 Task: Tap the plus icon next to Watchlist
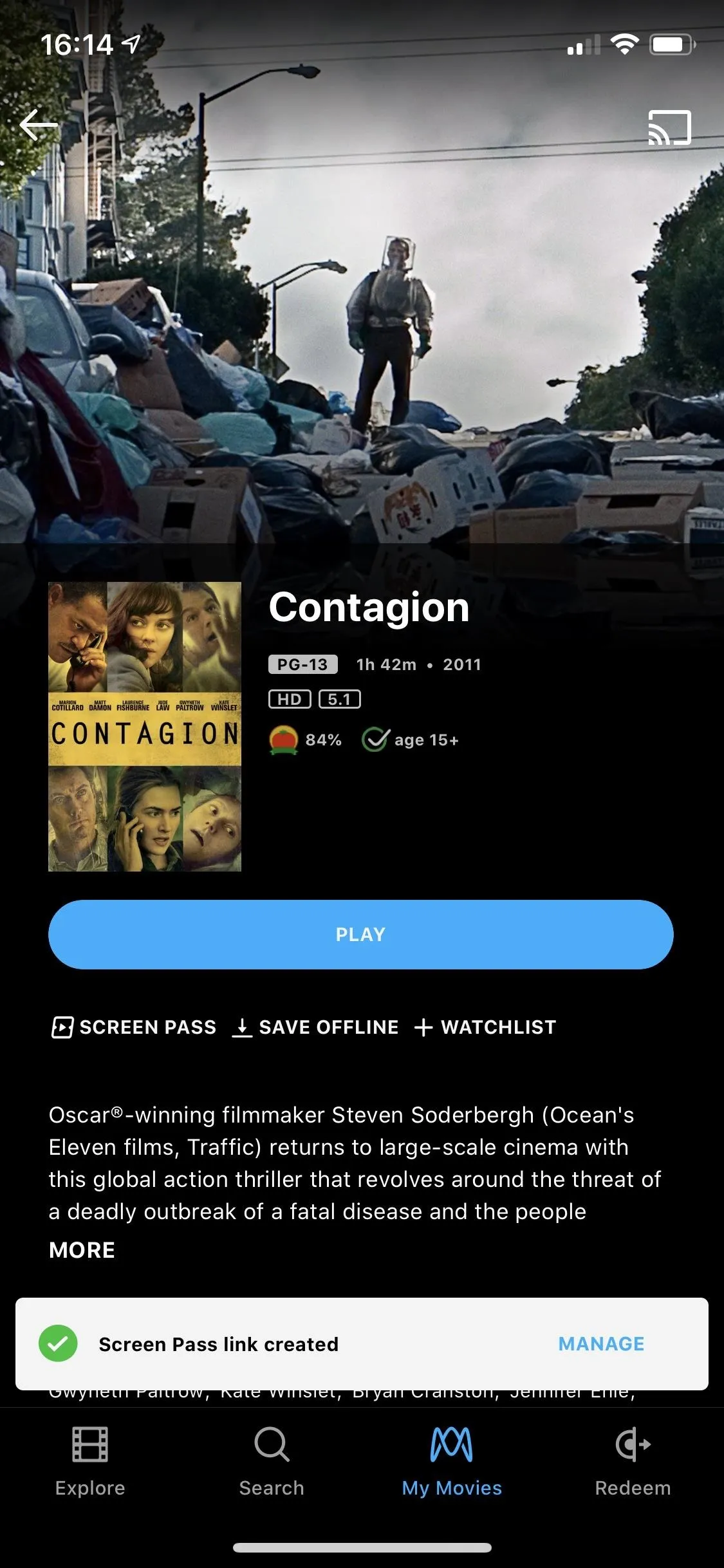pyautogui.click(x=423, y=1027)
